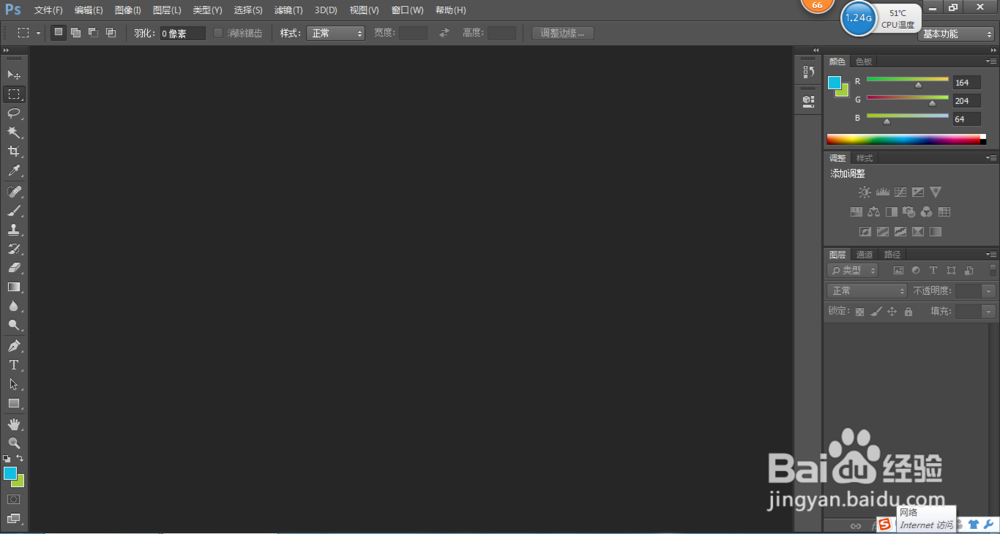Add a Curves adjustment
The image size is (1000, 534).
(901, 192)
